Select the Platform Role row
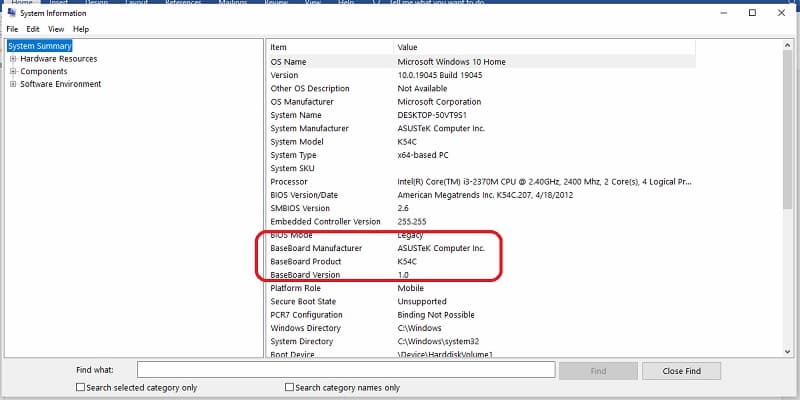Image resolution: width=800 pixels, height=400 pixels. coord(482,288)
